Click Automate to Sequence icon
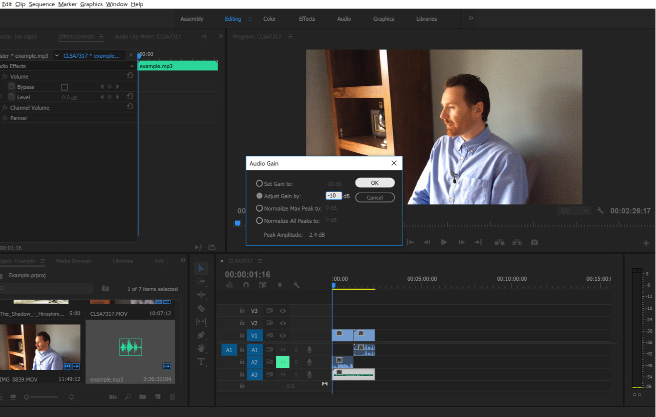 pyautogui.click(x=113, y=397)
